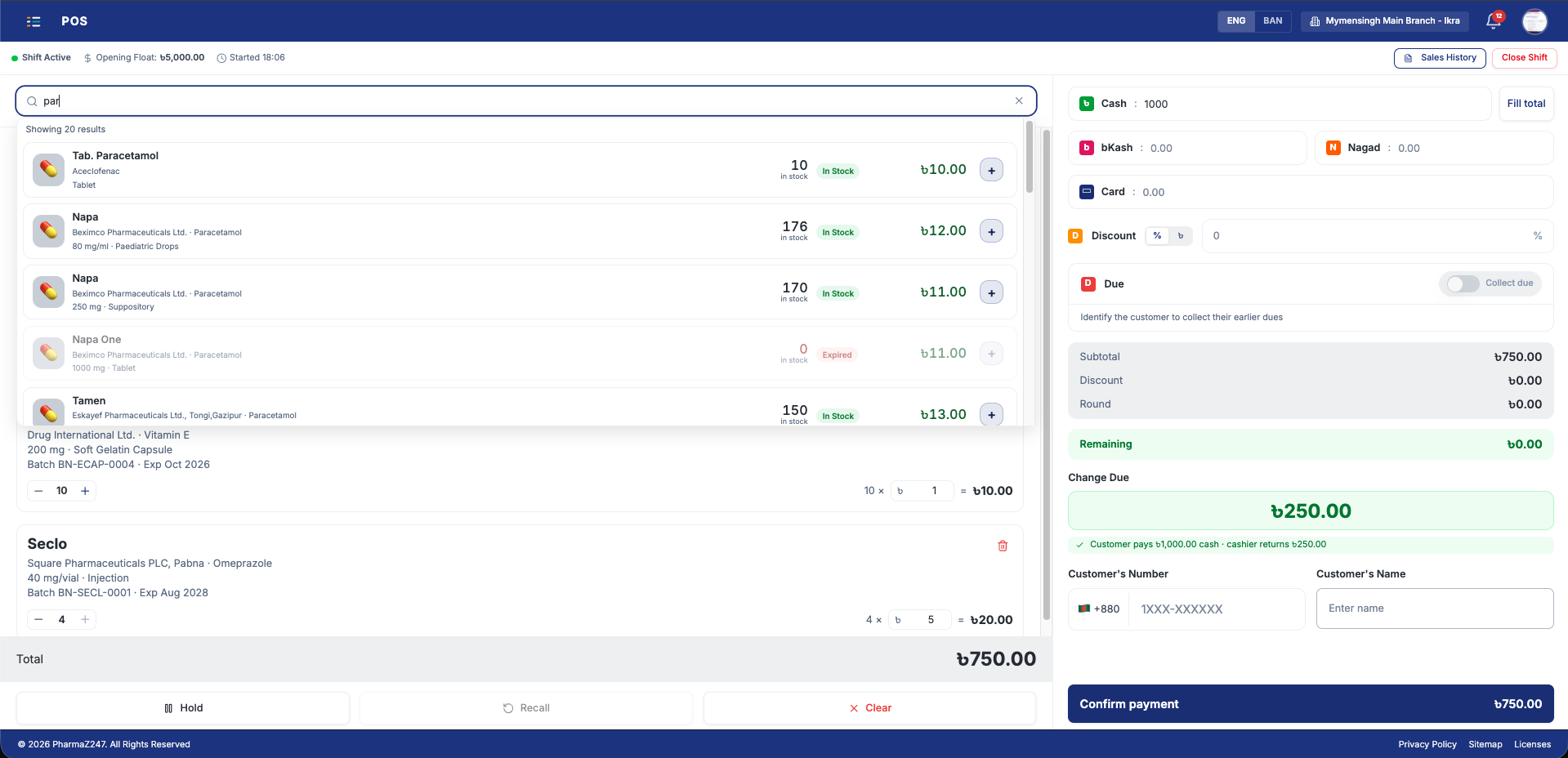Open the sidebar menu icon next to POS
Screen dimensions: 1568x758
click(x=34, y=21)
